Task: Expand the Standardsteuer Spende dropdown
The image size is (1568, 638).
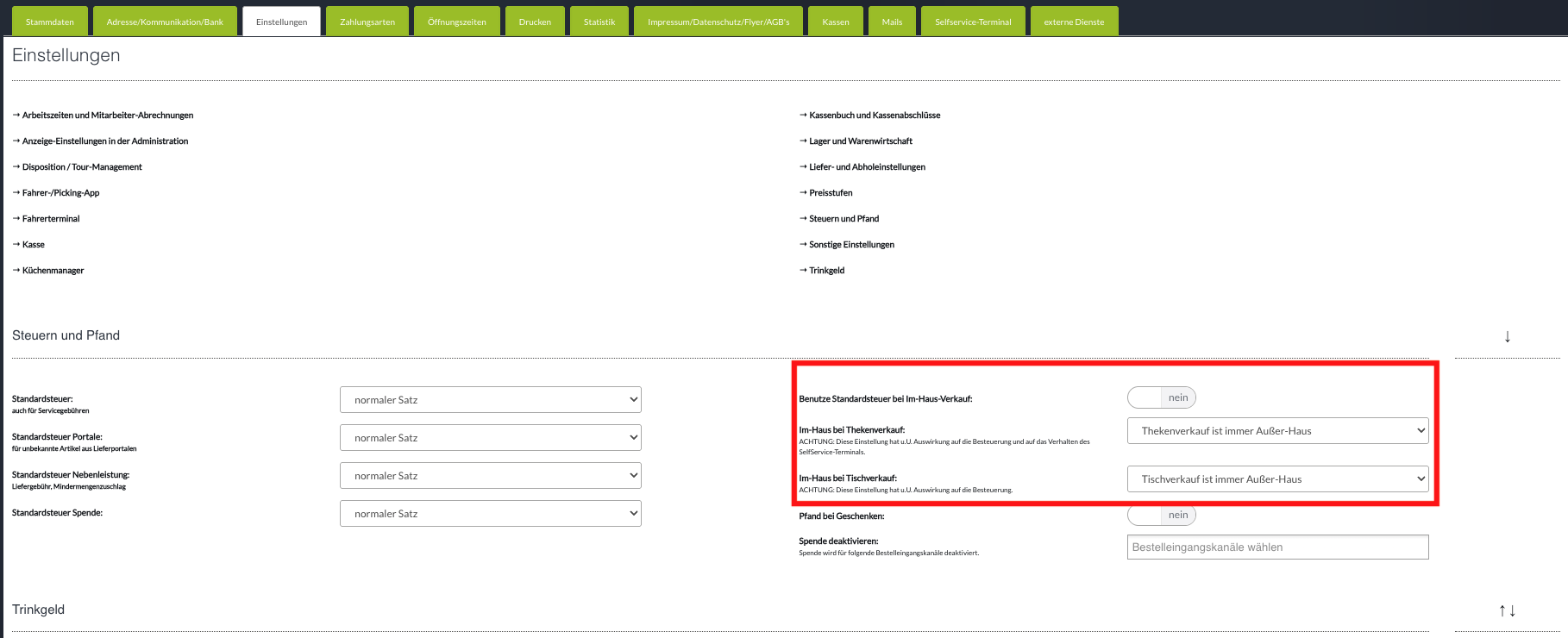Action: coord(490,514)
